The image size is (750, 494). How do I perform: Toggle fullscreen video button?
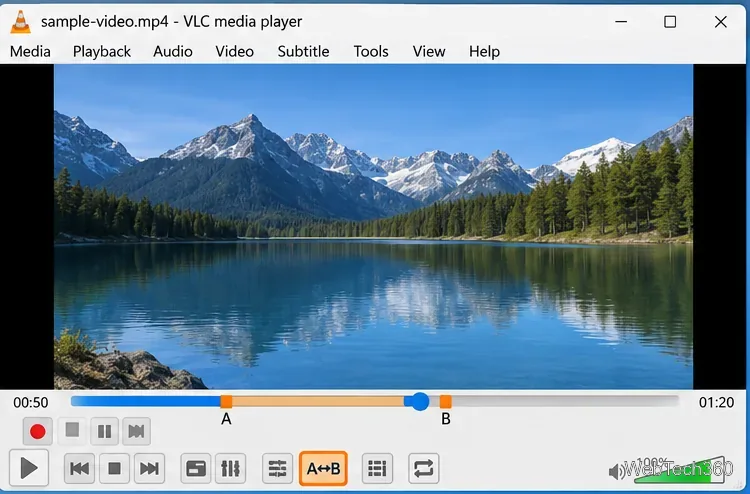coord(196,468)
